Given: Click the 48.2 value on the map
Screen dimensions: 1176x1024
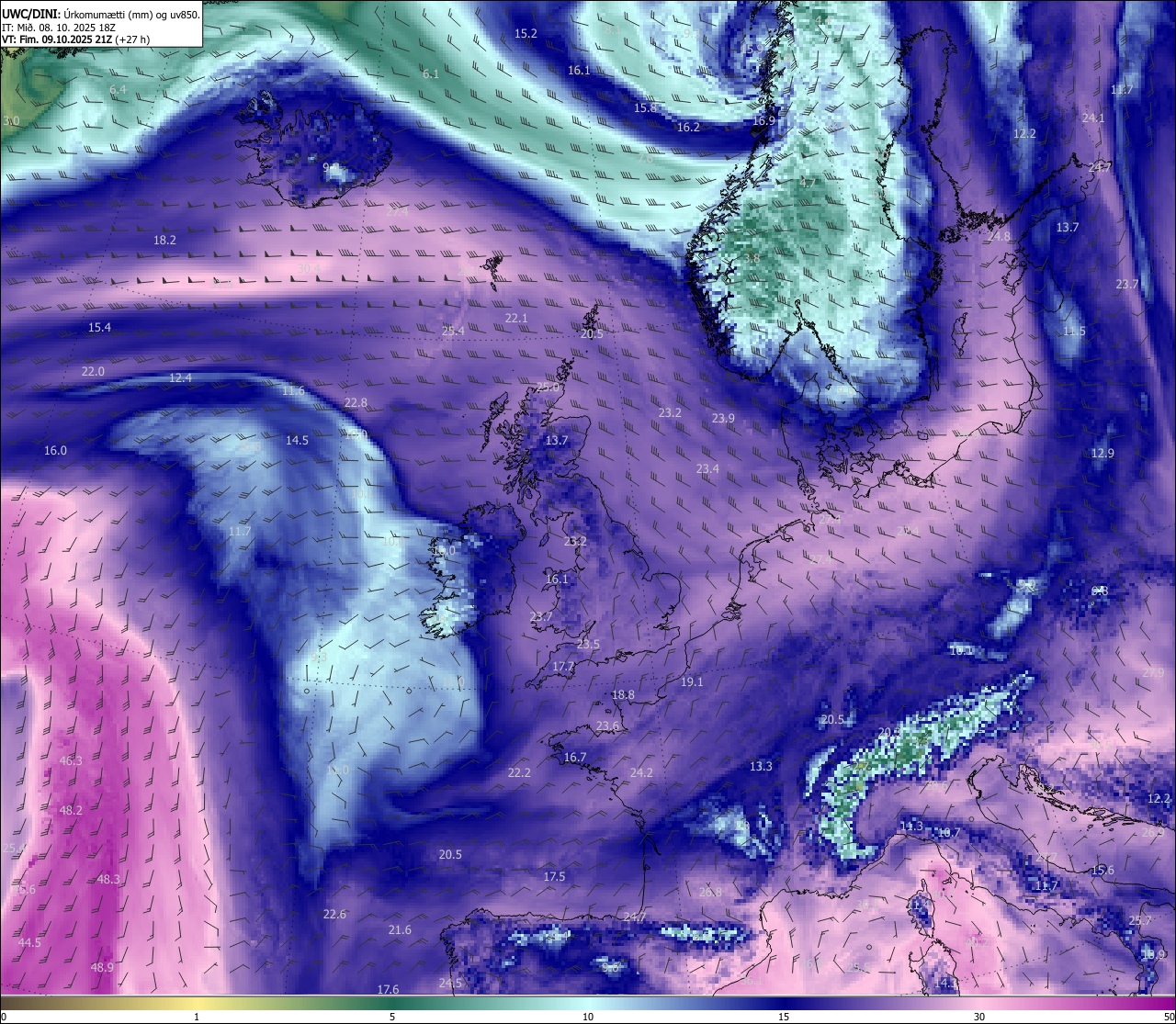Looking at the screenshot, I should (71, 810).
